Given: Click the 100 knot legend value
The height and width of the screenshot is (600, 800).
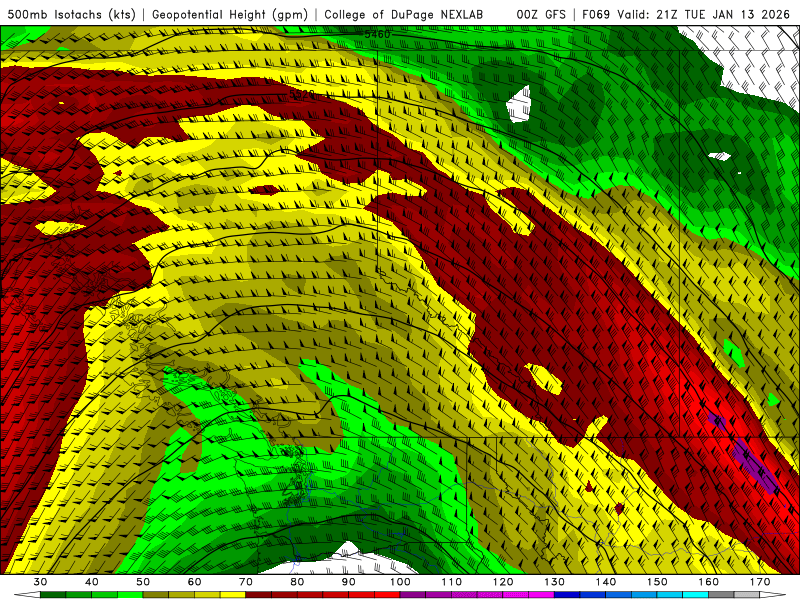Looking at the screenshot, I should [x=401, y=582].
